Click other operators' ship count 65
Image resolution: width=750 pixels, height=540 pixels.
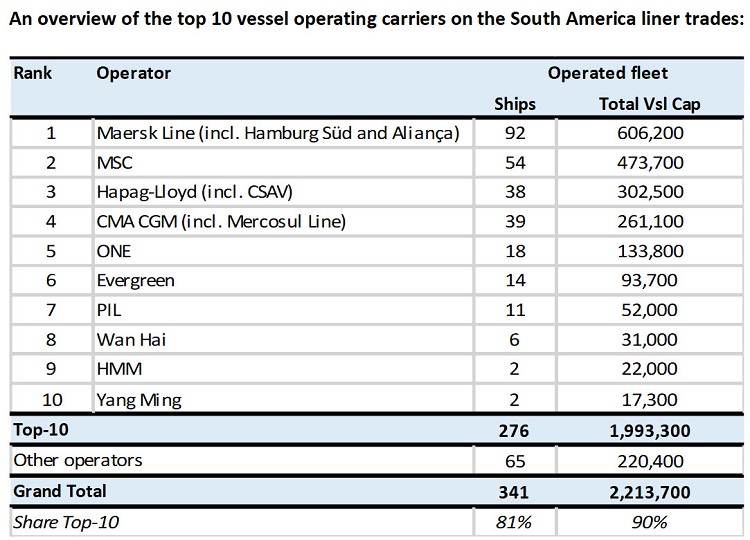click(x=515, y=461)
